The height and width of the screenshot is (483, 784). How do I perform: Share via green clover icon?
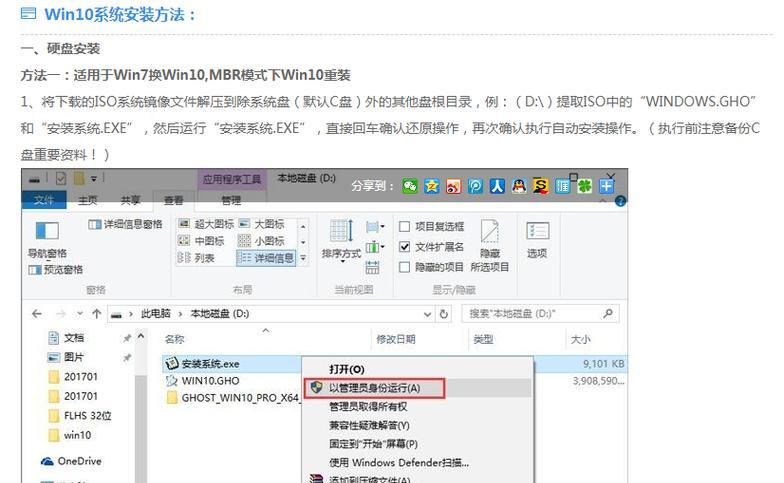tap(584, 186)
